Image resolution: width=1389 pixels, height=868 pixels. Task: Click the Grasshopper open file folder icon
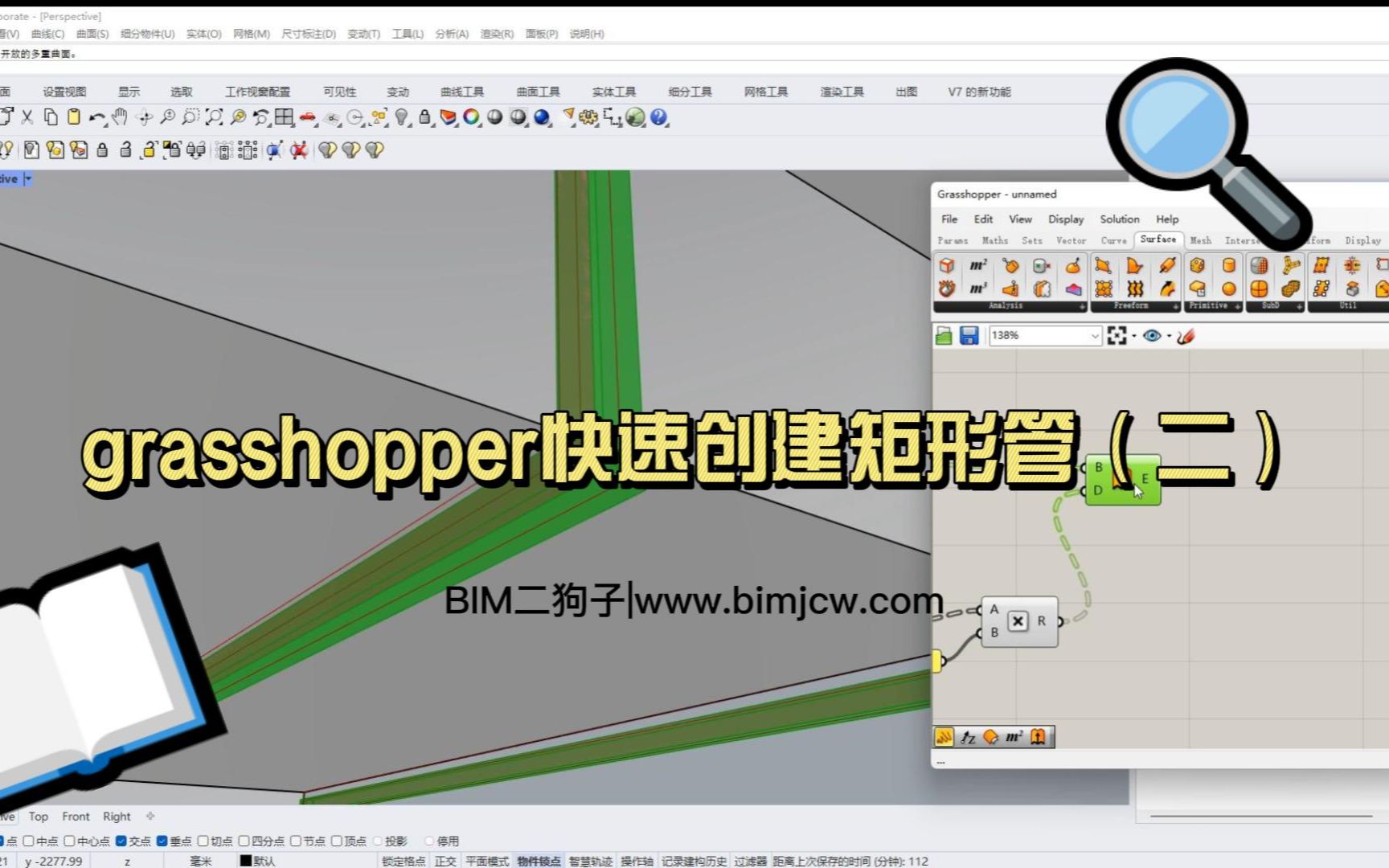pos(944,336)
